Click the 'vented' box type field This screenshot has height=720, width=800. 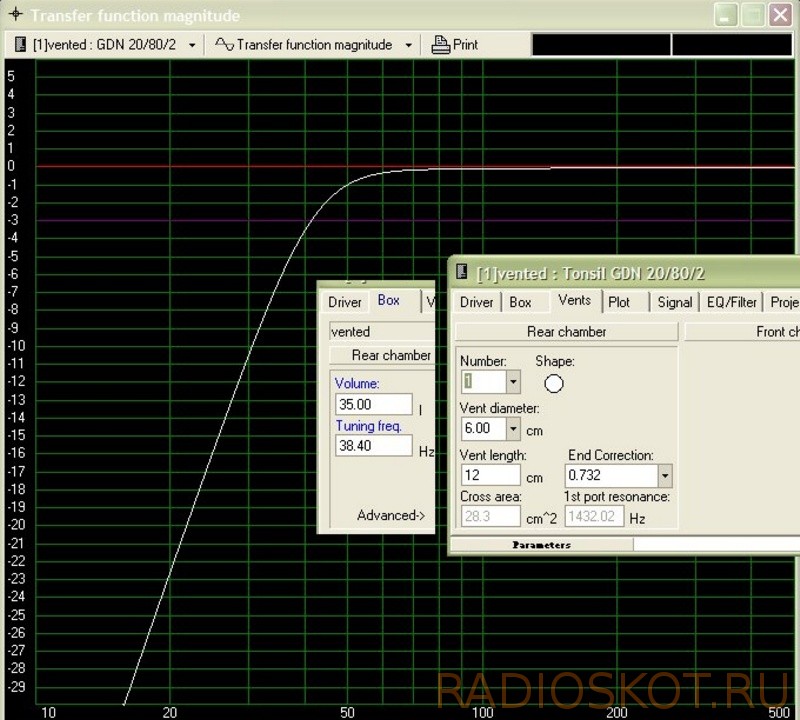(382, 332)
